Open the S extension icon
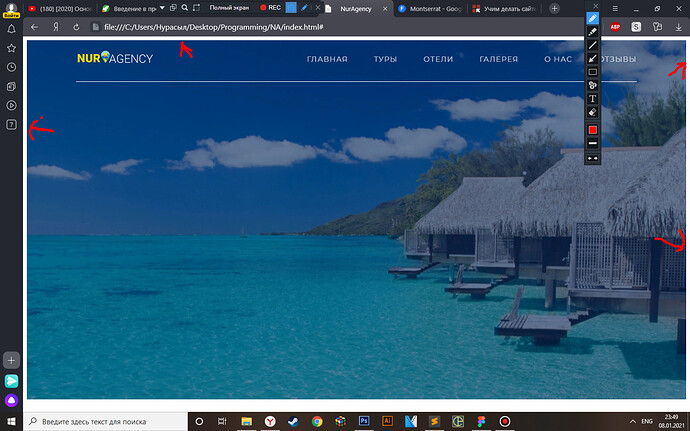The height and width of the screenshot is (431, 690). pyautogui.click(x=636, y=27)
